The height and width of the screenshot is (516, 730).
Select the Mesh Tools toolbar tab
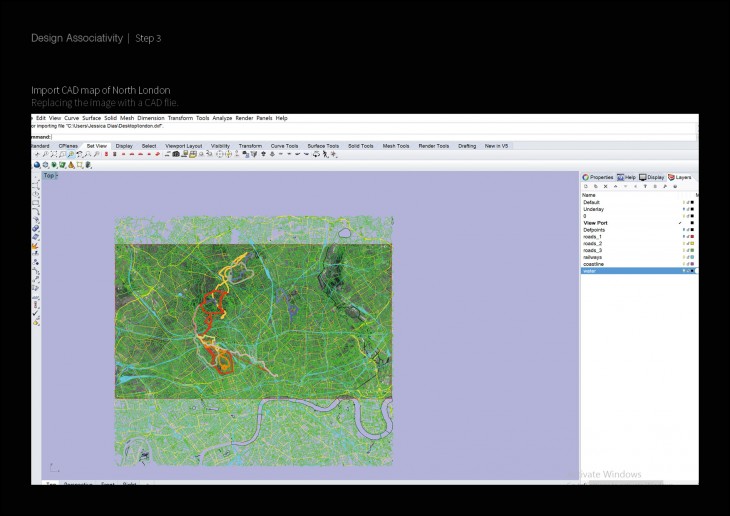pyautogui.click(x=396, y=146)
